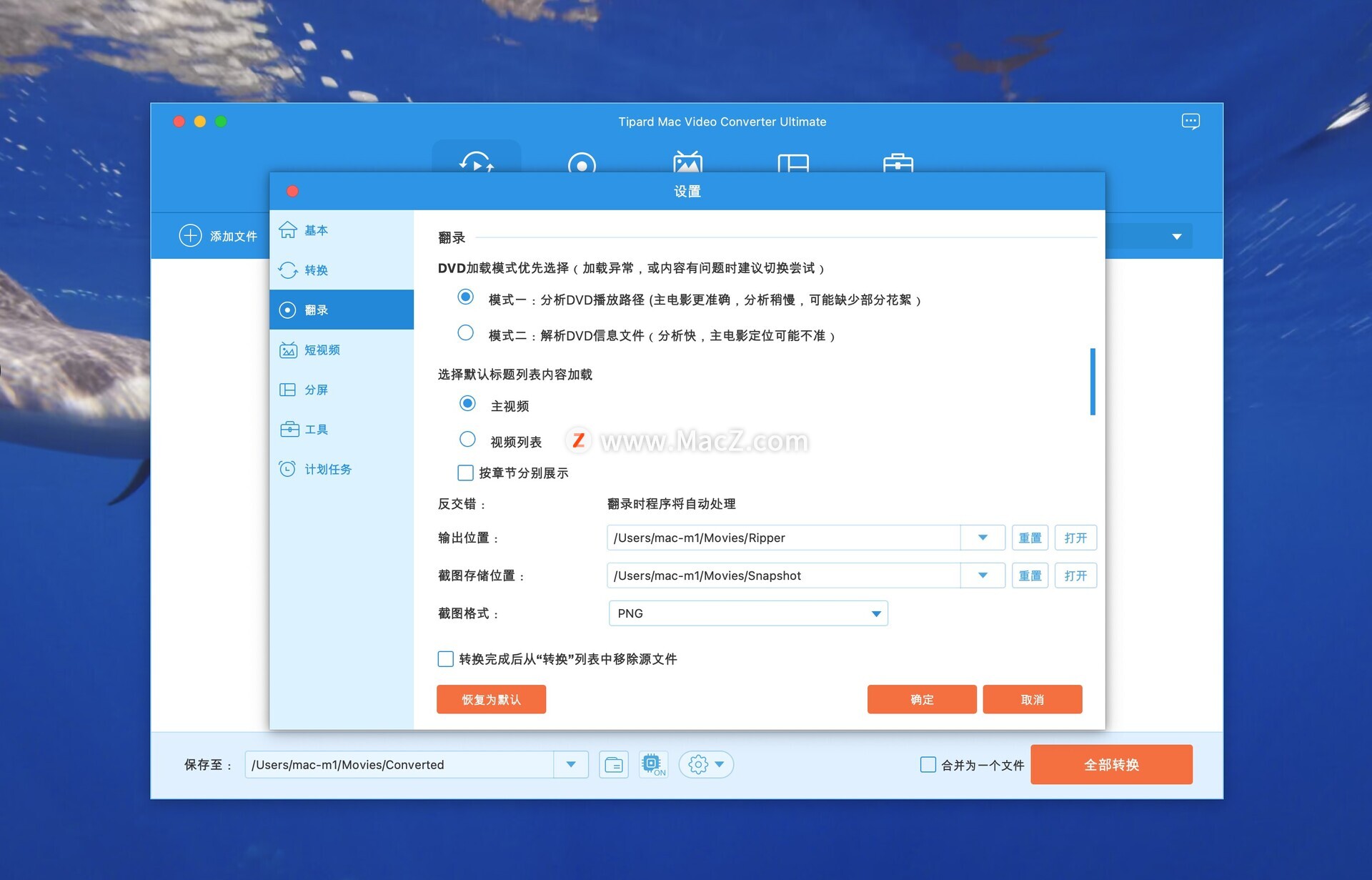
Task: Open the gear settings button at bottom
Action: 706,765
